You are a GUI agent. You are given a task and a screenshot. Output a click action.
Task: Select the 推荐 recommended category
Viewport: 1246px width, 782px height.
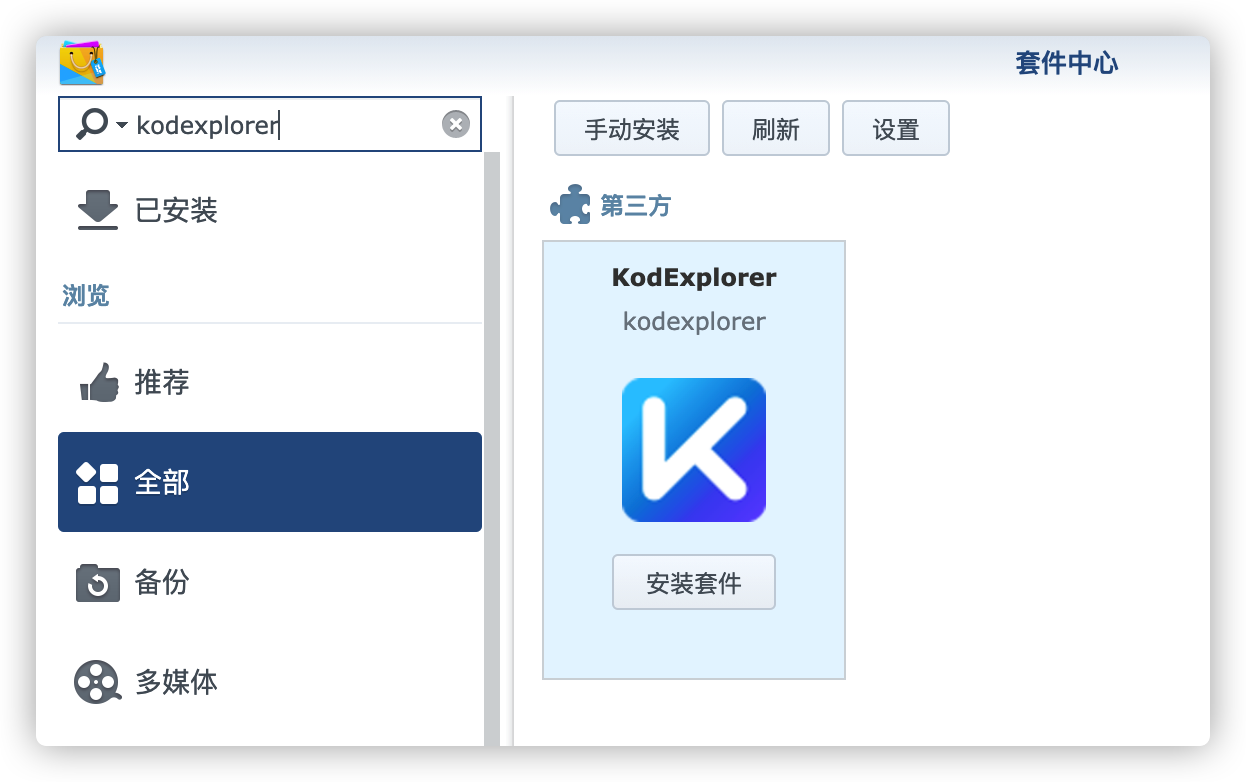[270, 382]
